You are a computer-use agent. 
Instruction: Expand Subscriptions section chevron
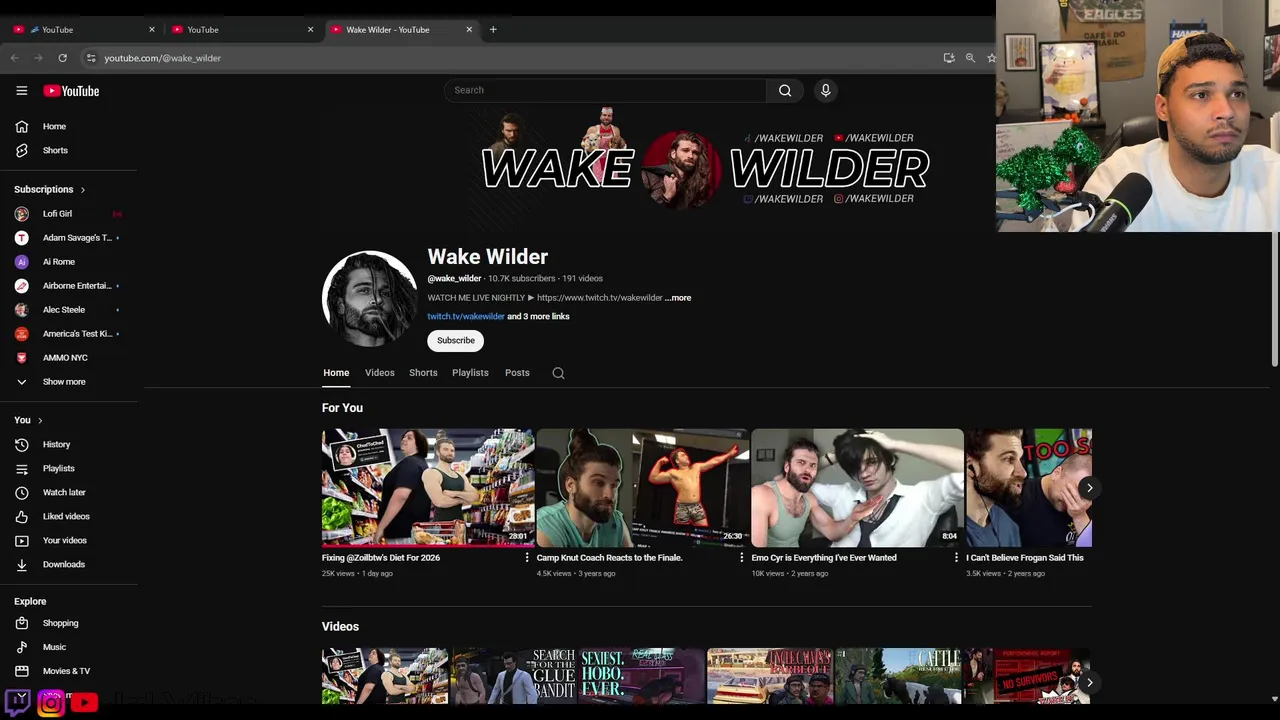(x=83, y=189)
